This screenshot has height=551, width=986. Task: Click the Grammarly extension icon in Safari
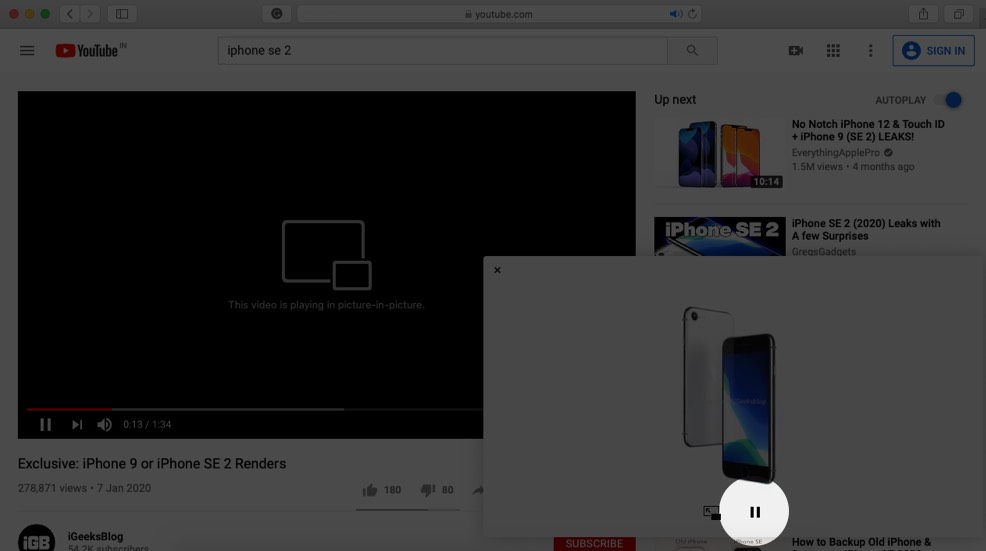point(277,14)
